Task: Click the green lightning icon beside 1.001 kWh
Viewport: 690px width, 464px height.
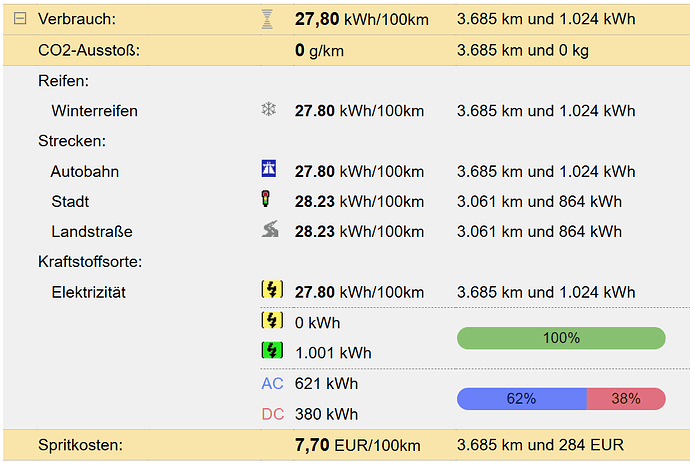Action: pos(271,351)
